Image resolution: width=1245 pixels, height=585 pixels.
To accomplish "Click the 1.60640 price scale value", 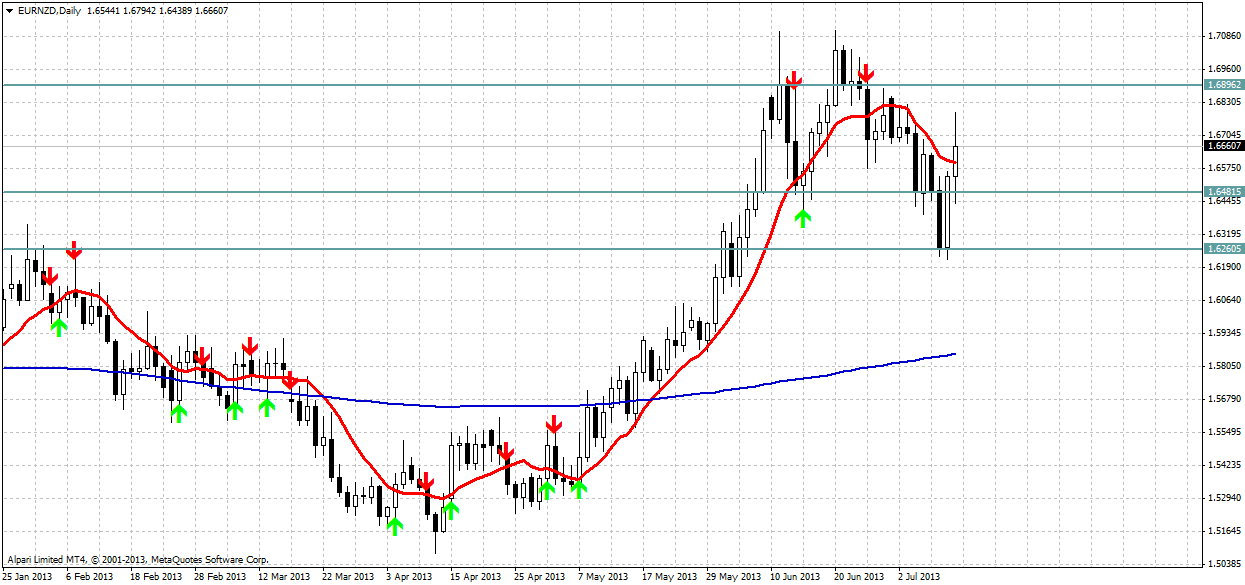I will click(1224, 300).
